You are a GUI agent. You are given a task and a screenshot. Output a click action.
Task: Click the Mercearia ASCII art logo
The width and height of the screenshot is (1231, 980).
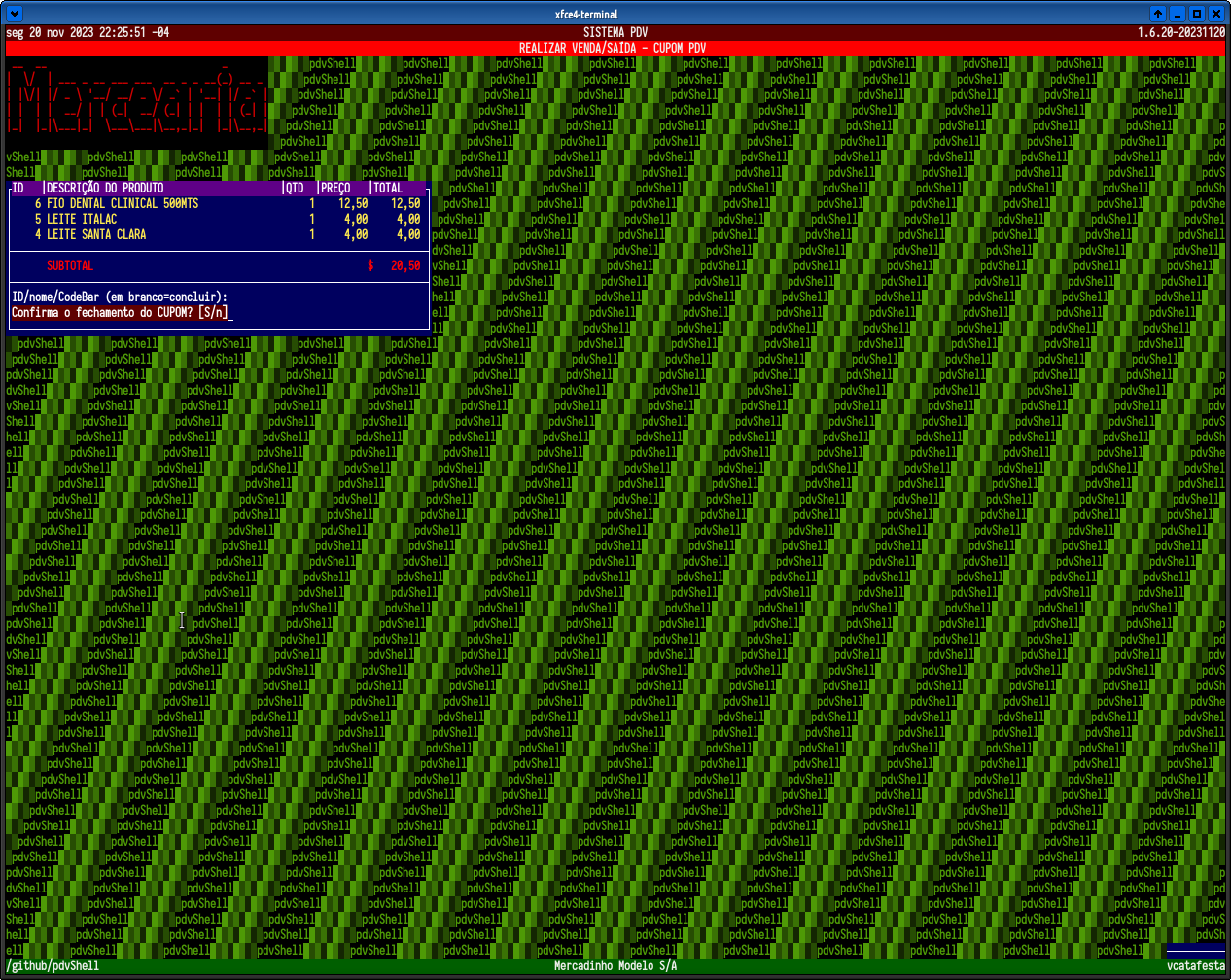[136, 102]
